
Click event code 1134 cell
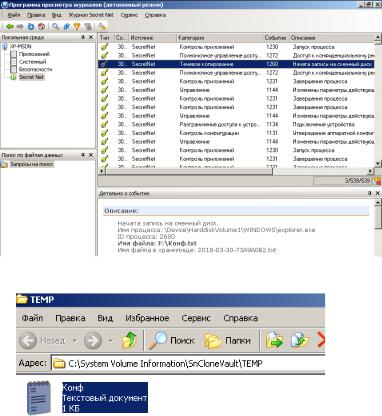coord(272,124)
